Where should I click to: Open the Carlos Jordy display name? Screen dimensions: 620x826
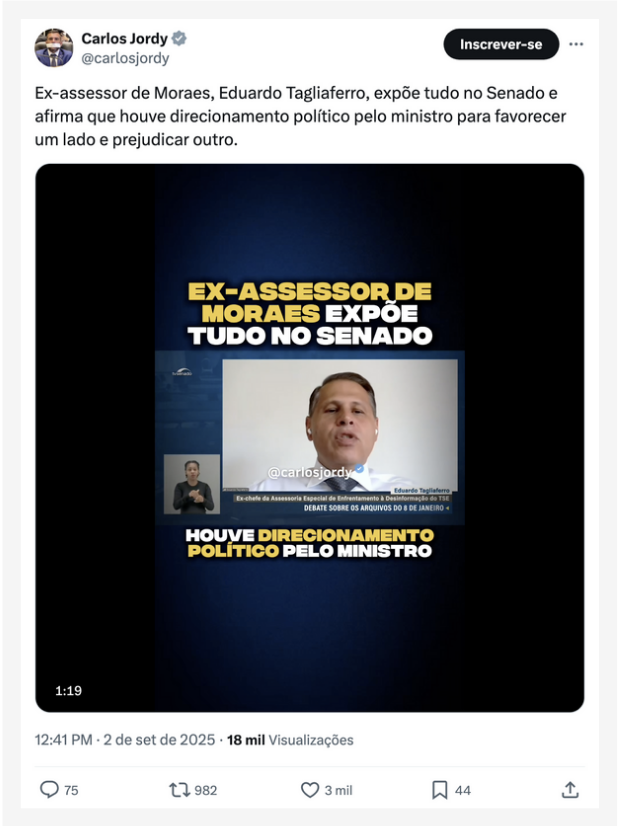[x=124, y=38]
